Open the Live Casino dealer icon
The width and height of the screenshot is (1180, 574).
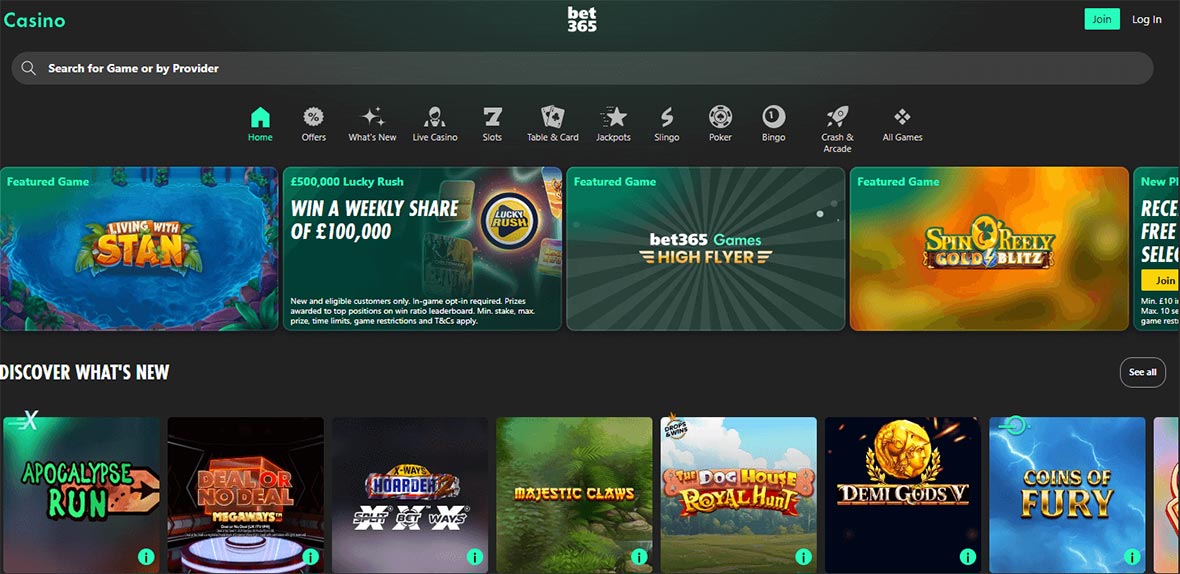[434, 117]
